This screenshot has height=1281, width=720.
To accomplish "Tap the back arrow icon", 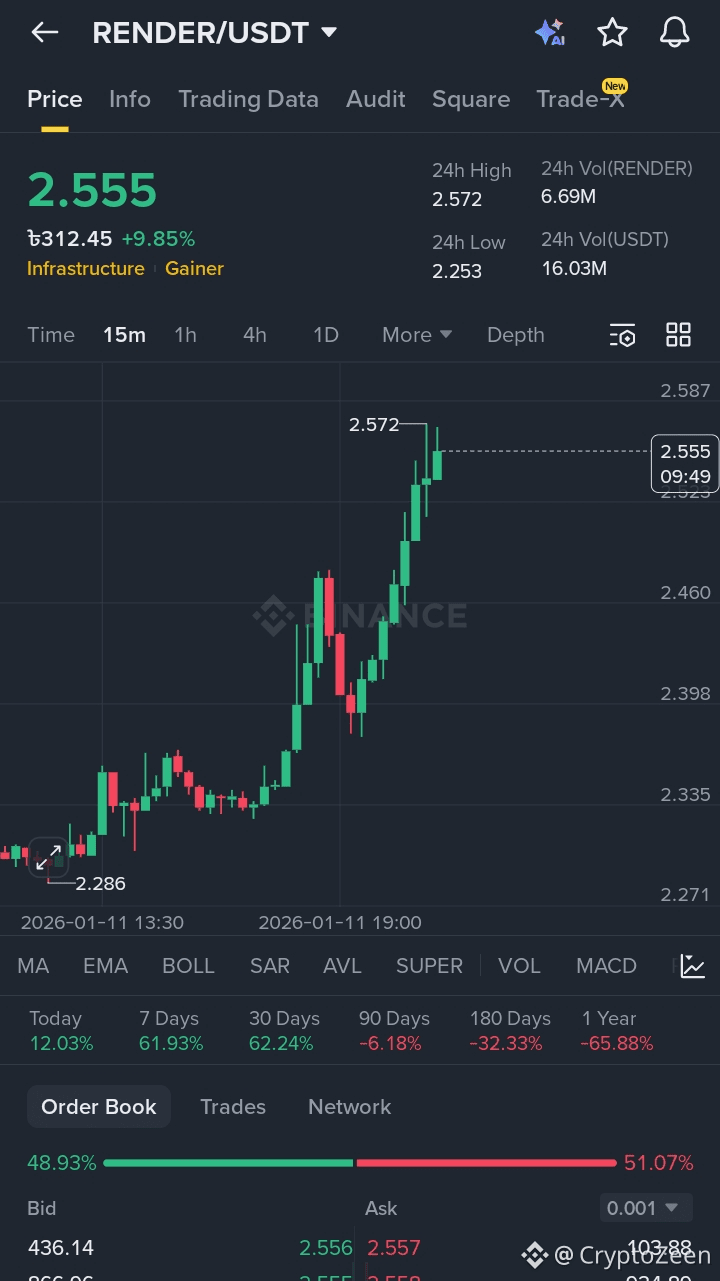I will 45,33.
